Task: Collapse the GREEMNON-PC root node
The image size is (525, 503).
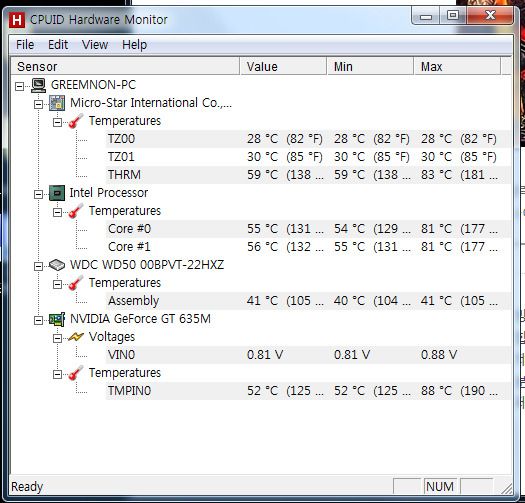Action: coord(19,86)
